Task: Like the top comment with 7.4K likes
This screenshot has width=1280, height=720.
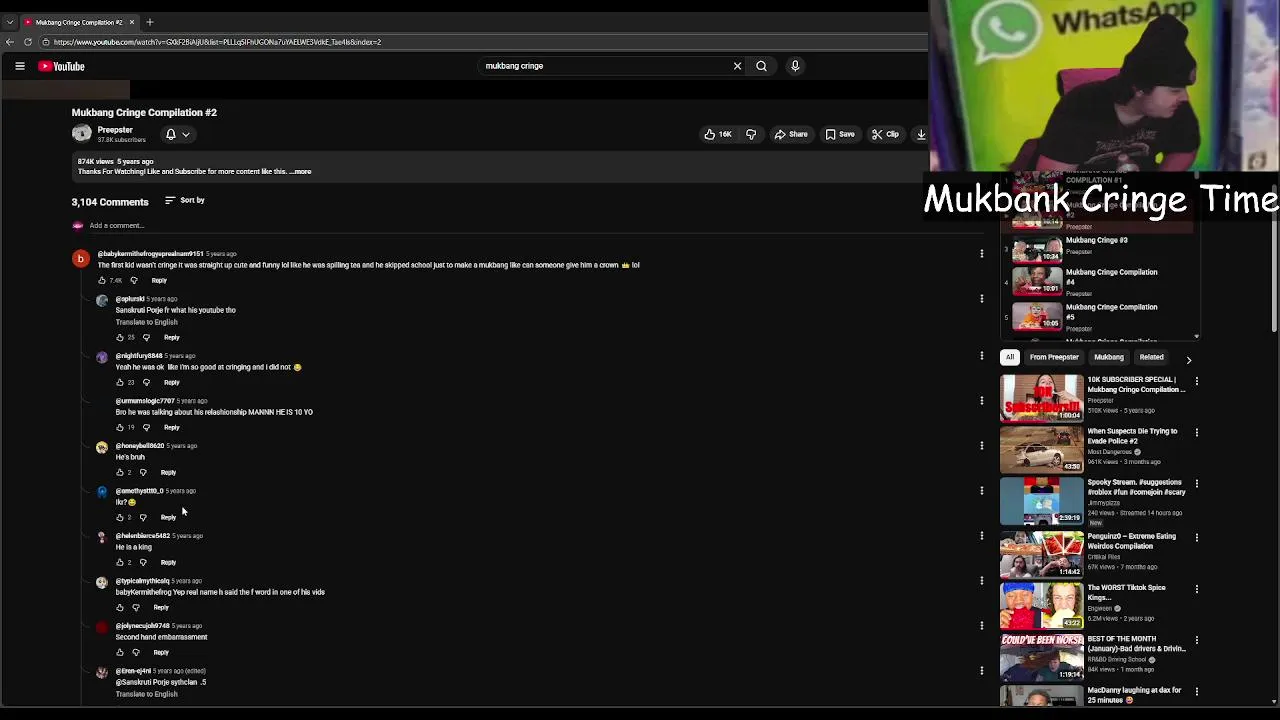Action: (102, 281)
